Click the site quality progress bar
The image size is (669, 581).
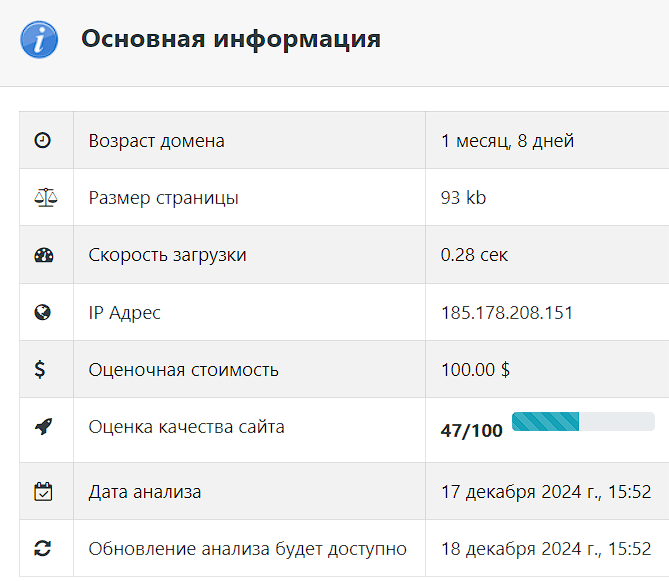(583, 421)
